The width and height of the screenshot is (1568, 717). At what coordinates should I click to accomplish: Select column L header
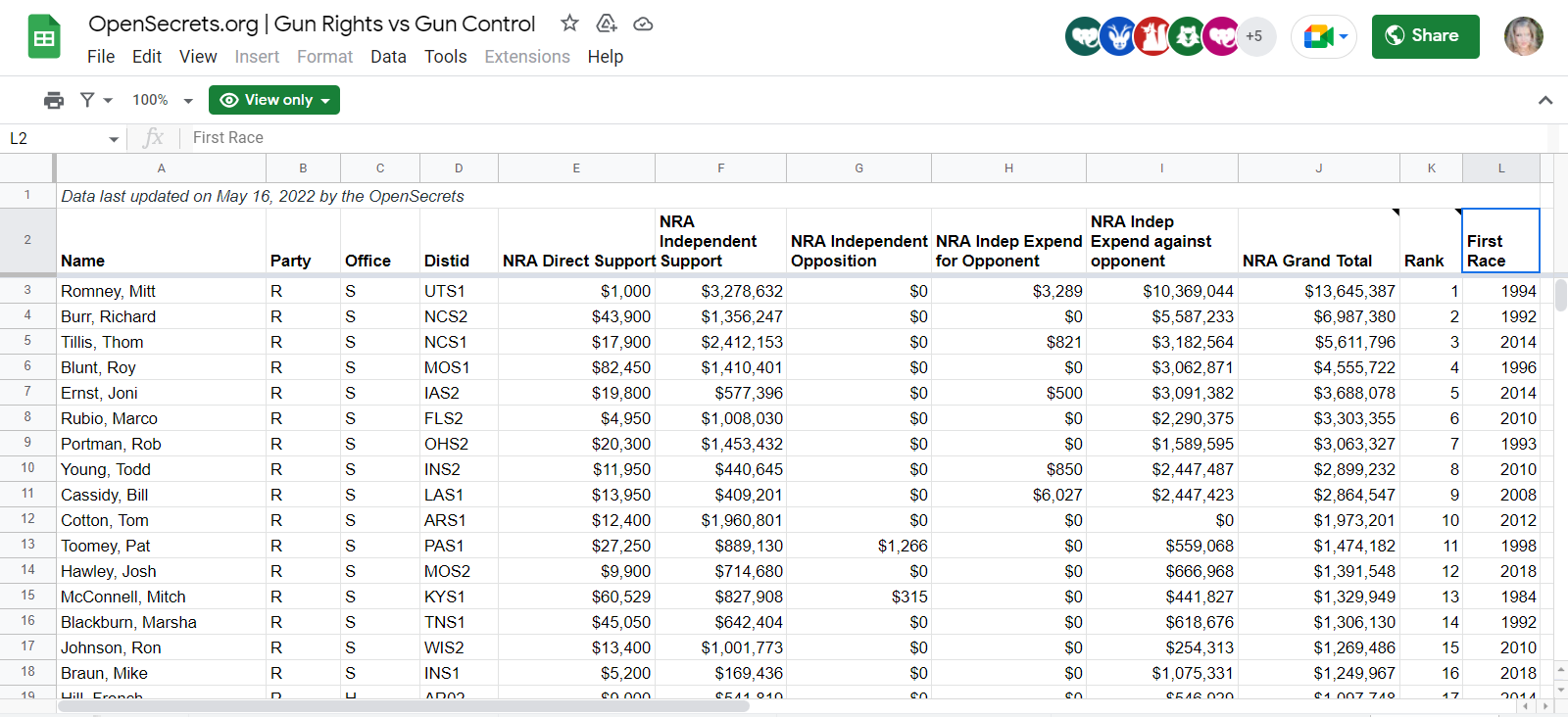click(1501, 168)
